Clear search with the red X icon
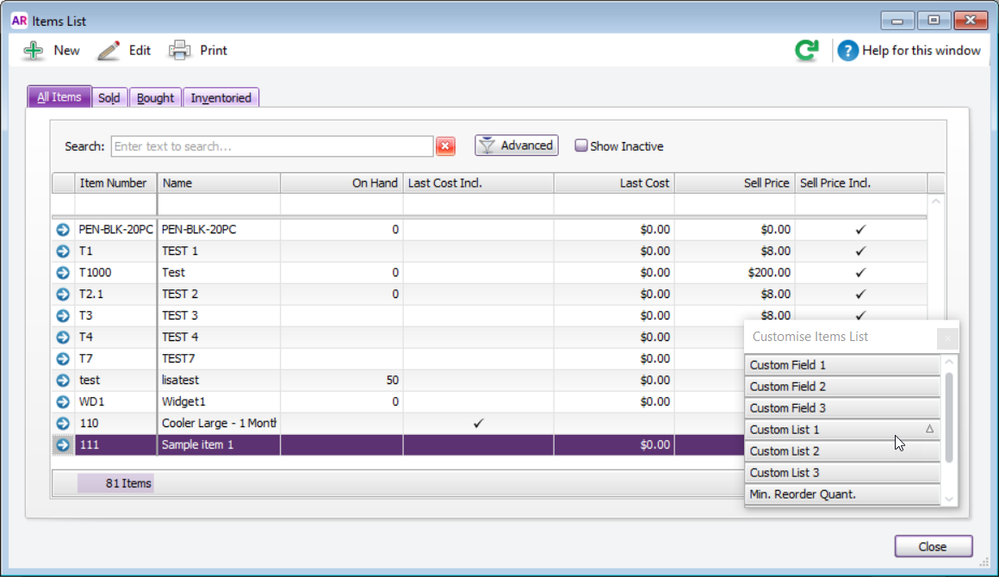This screenshot has height=577, width=999. point(446,147)
